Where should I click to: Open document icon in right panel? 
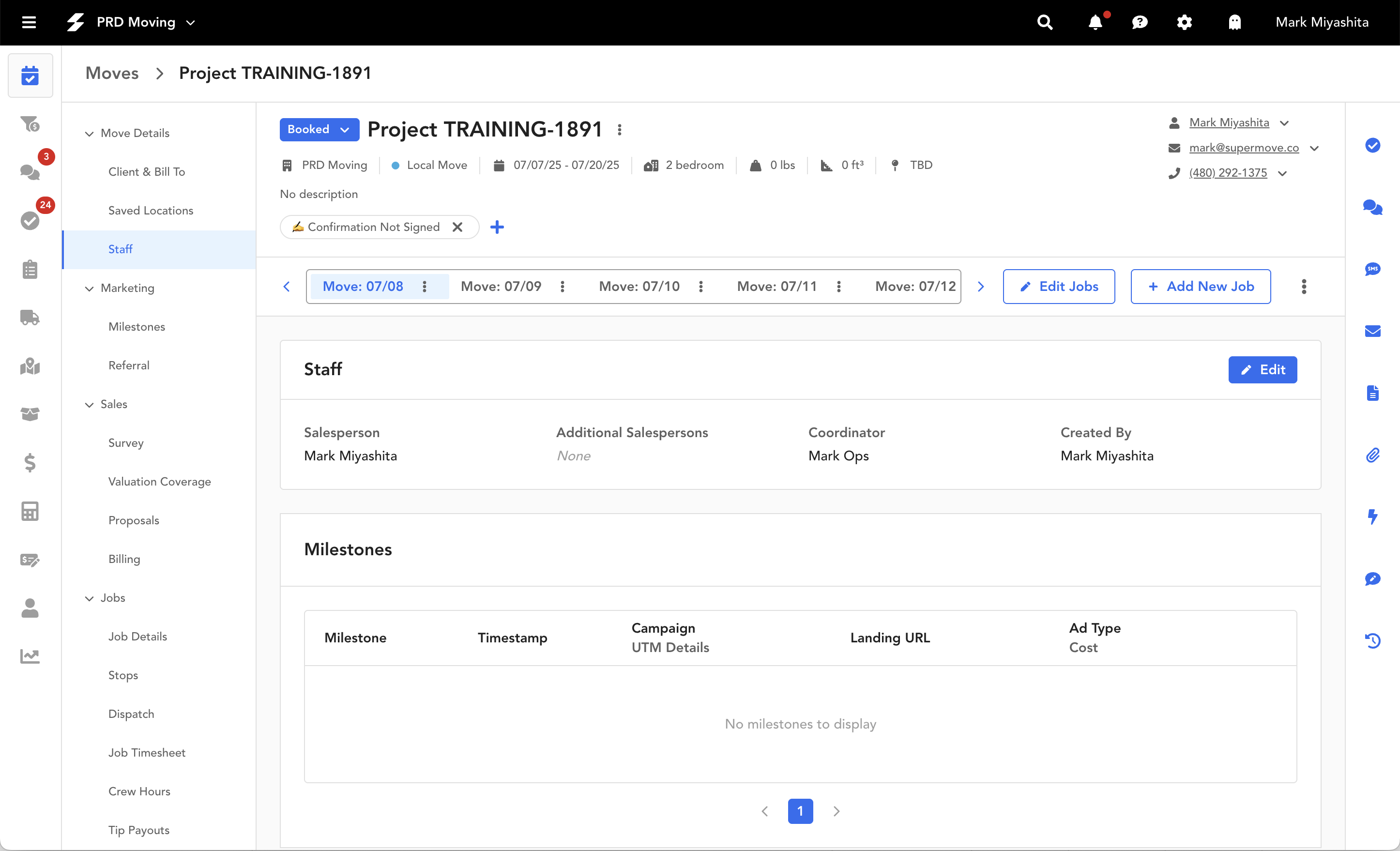(1373, 393)
